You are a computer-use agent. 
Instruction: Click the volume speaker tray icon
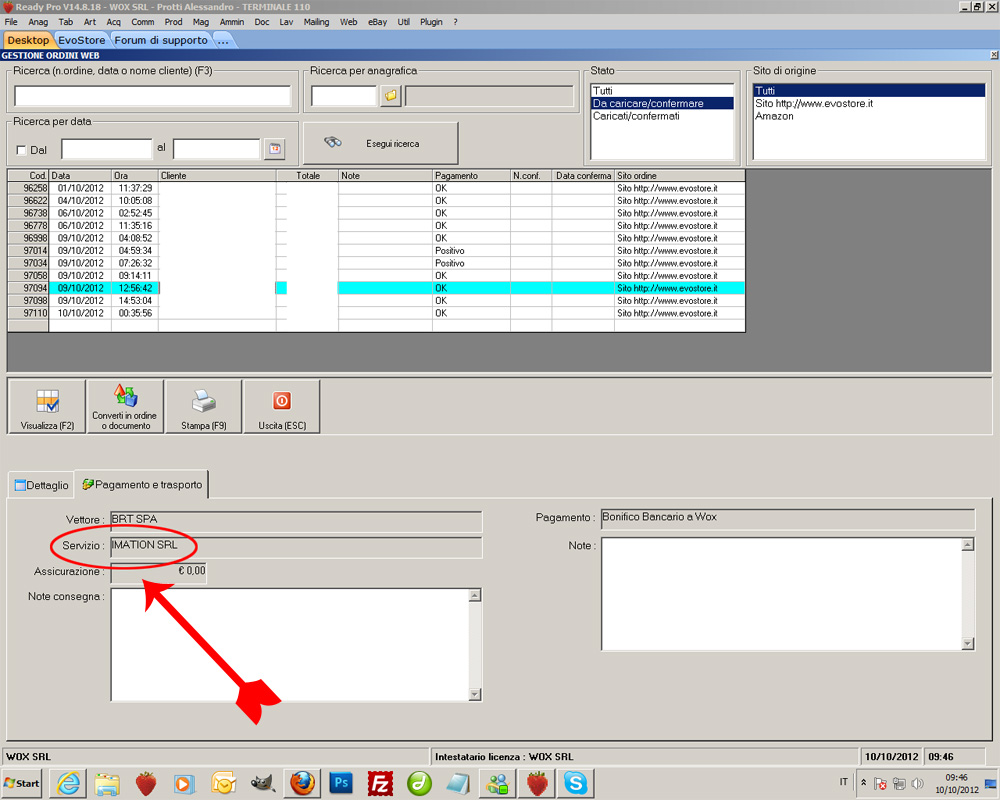(x=918, y=783)
